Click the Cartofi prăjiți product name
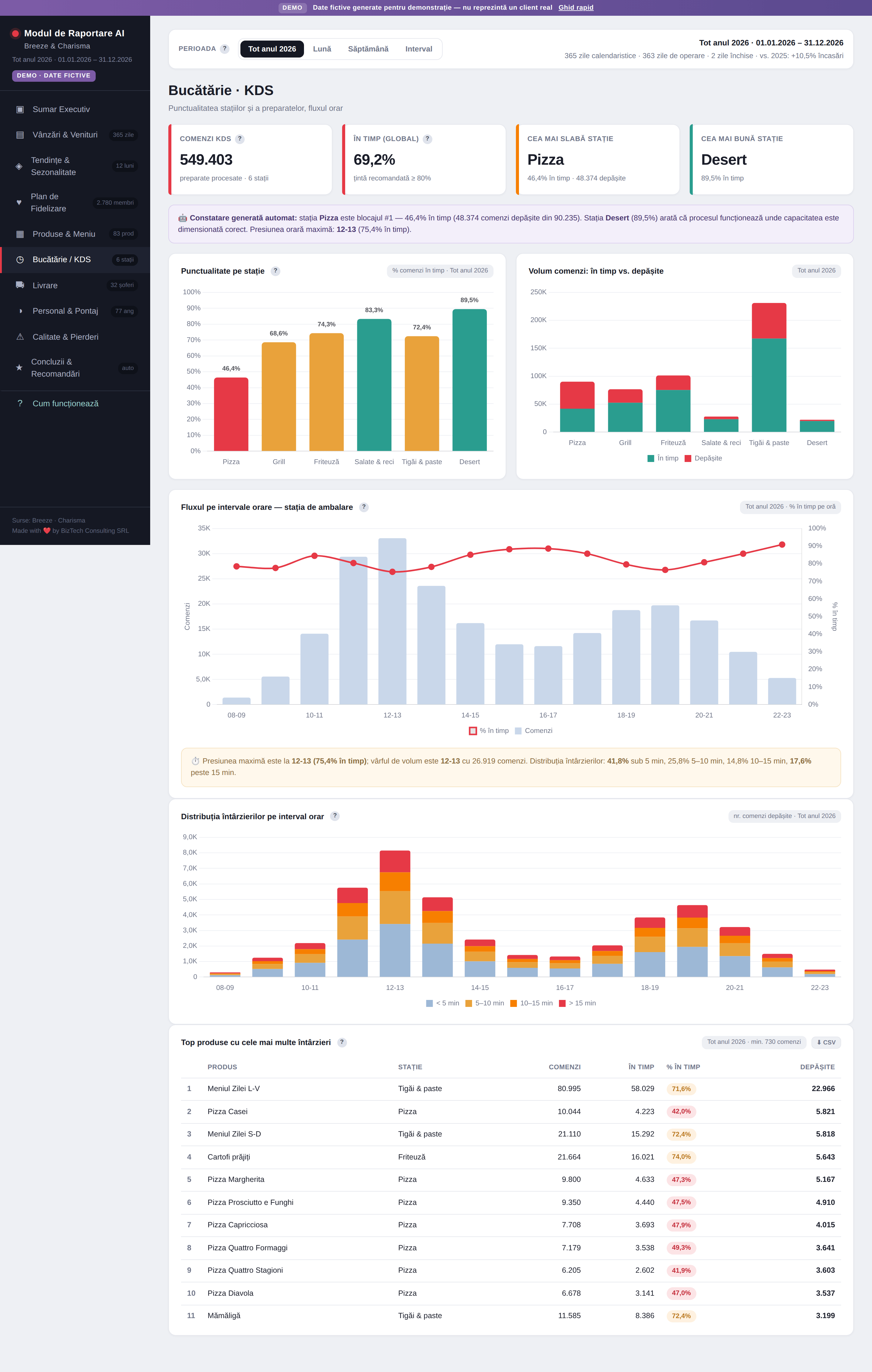 click(x=229, y=1157)
